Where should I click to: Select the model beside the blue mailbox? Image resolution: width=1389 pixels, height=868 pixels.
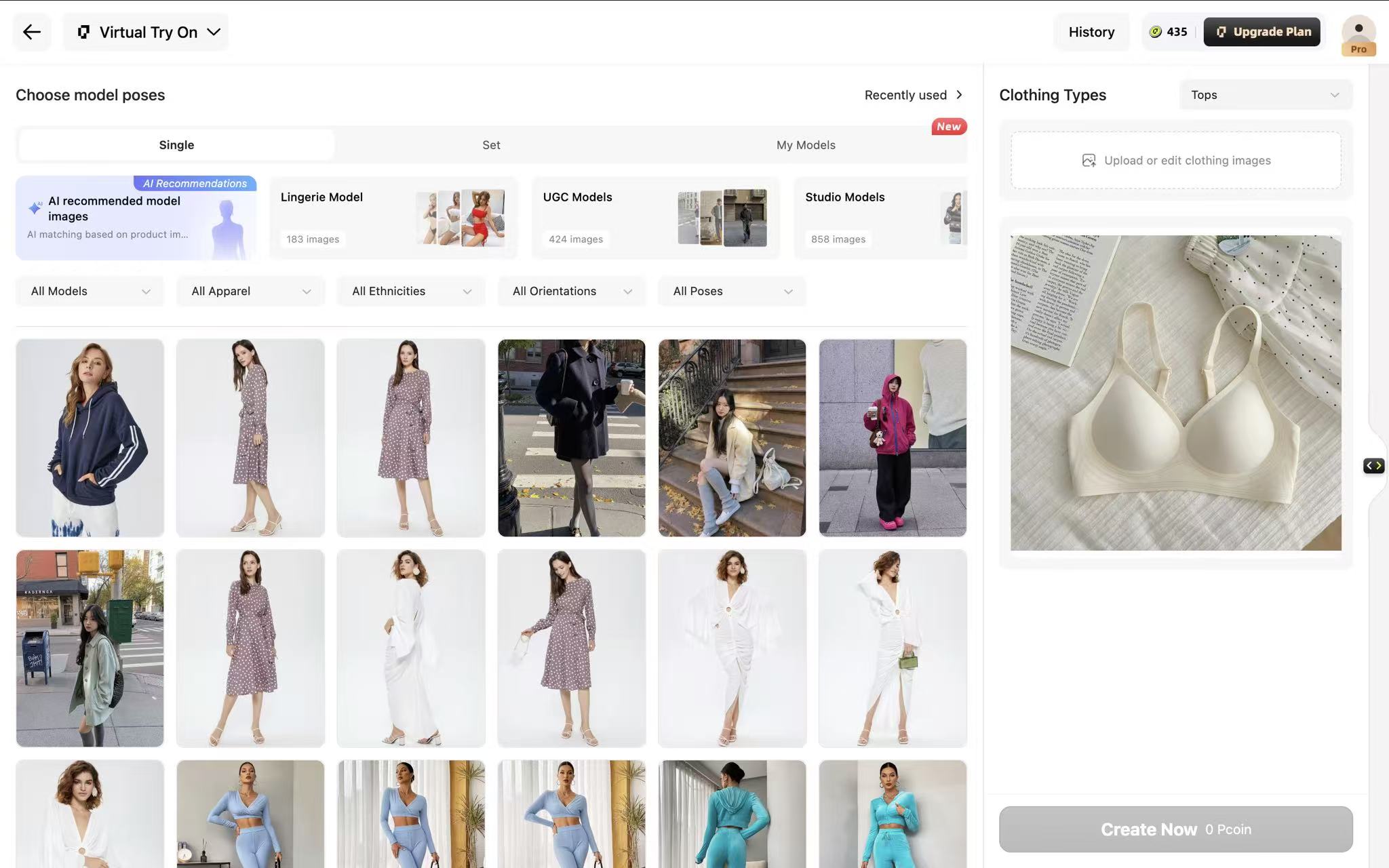[x=90, y=648]
